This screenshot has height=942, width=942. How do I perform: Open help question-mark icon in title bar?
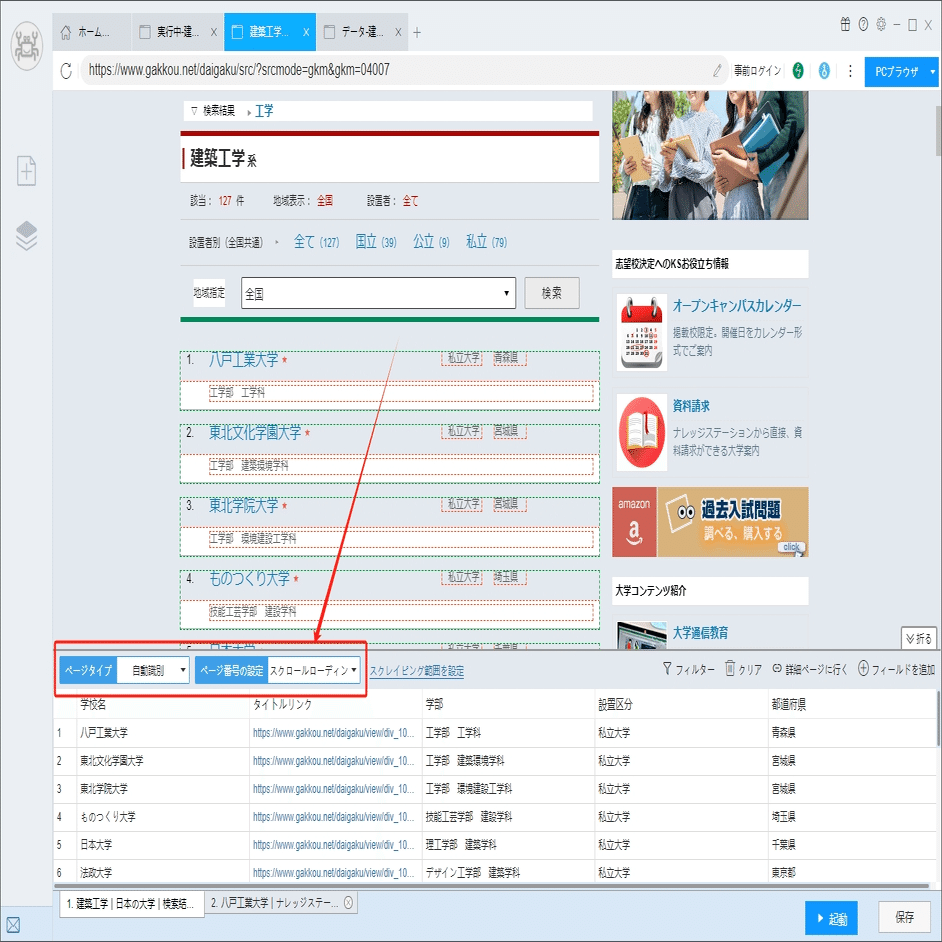click(x=863, y=24)
